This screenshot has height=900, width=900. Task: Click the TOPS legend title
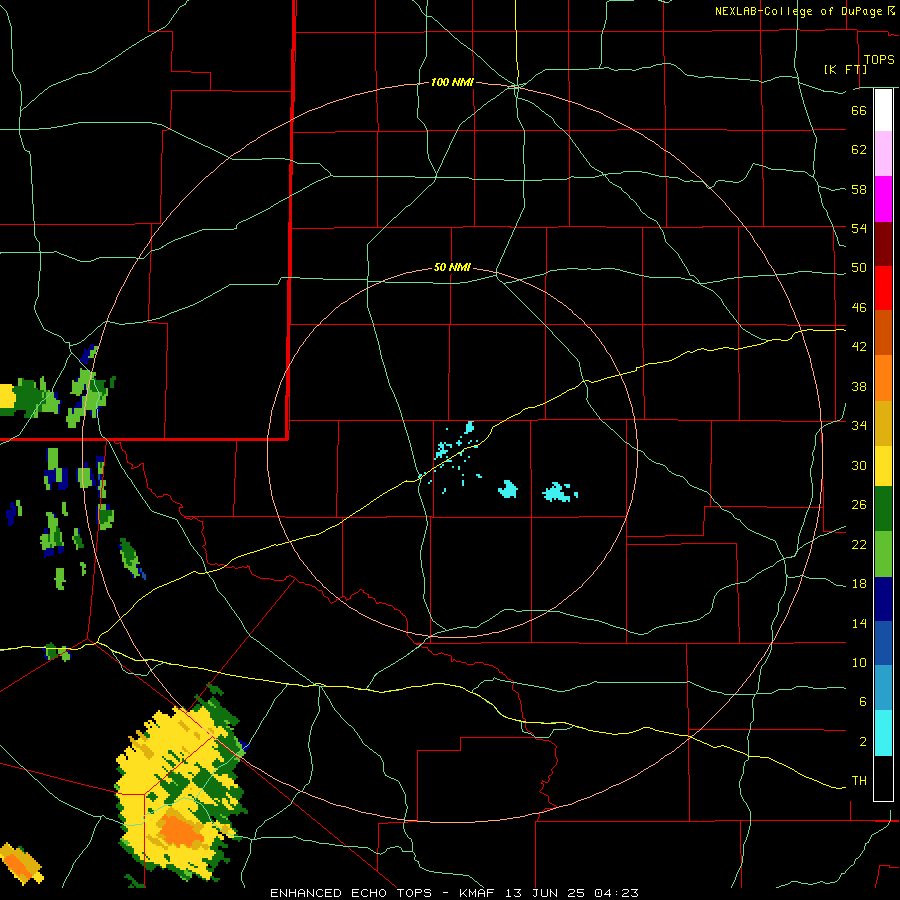pyautogui.click(x=879, y=60)
